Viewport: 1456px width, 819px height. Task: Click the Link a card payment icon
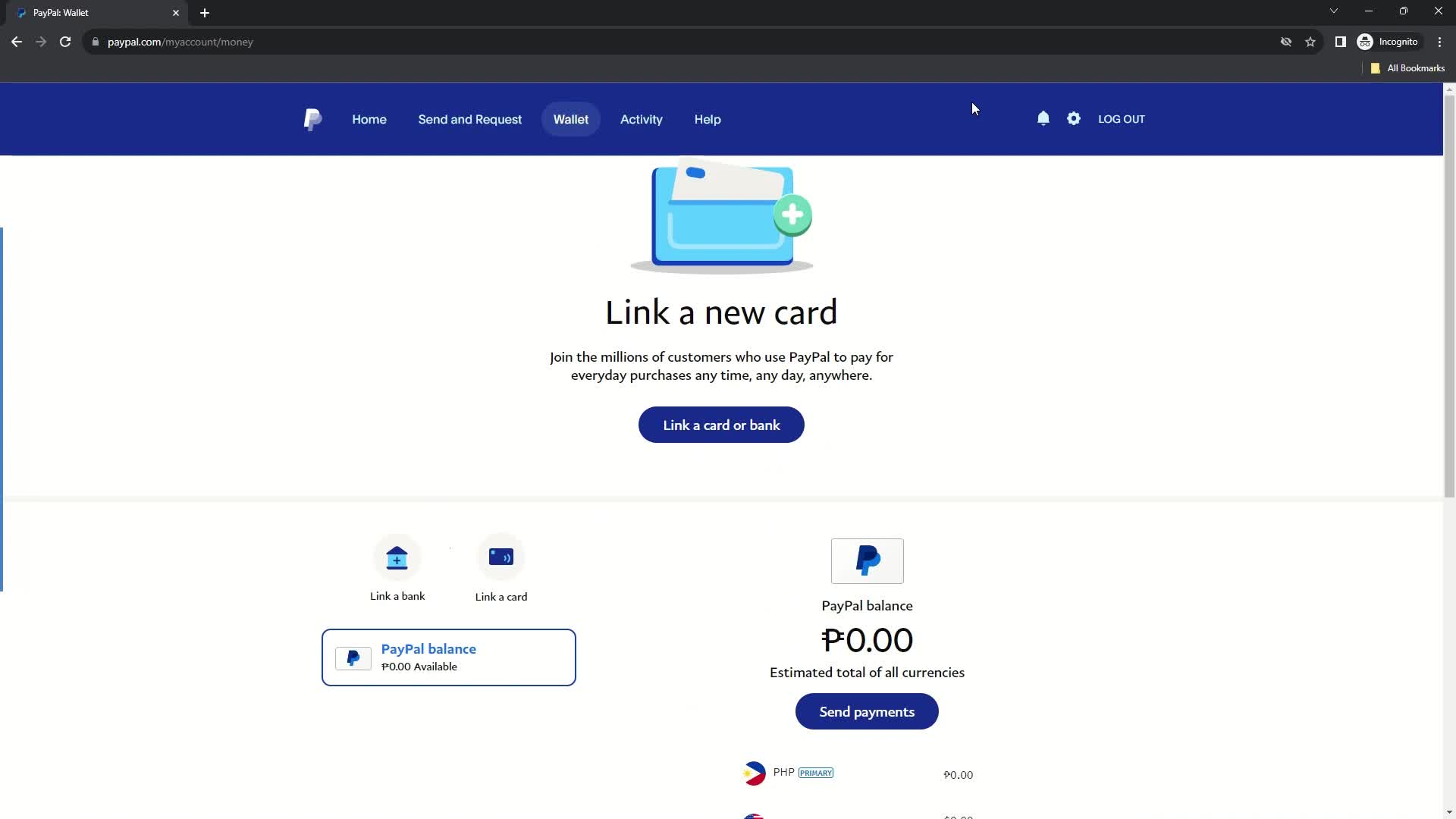tap(501, 557)
